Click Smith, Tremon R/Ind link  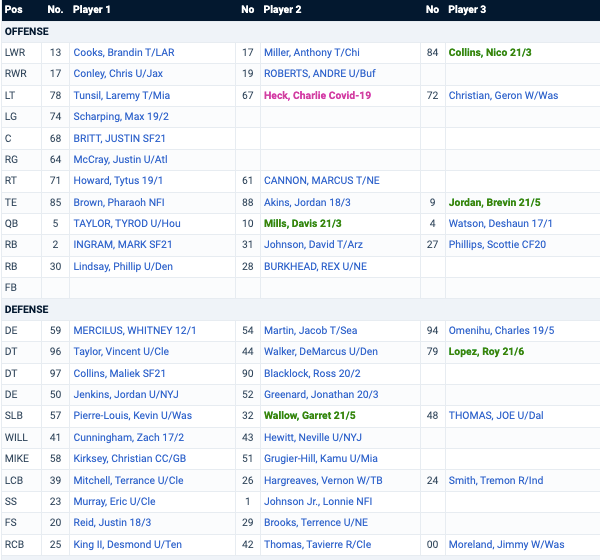[x=496, y=480]
